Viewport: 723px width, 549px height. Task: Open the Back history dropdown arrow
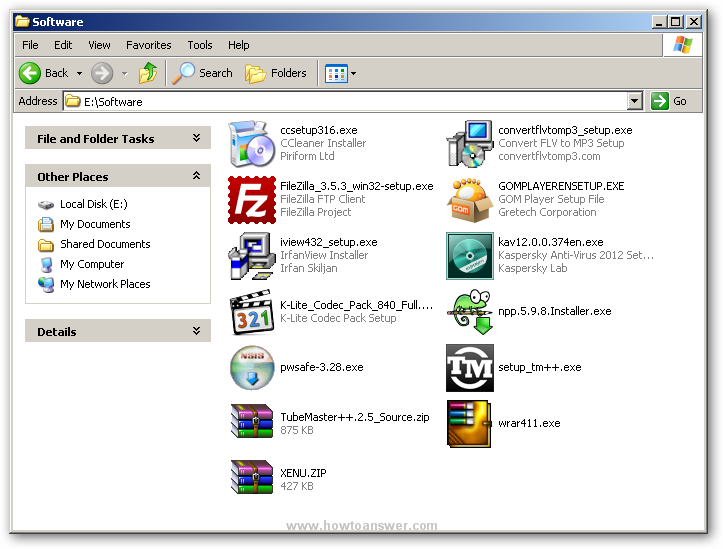pos(79,73)
